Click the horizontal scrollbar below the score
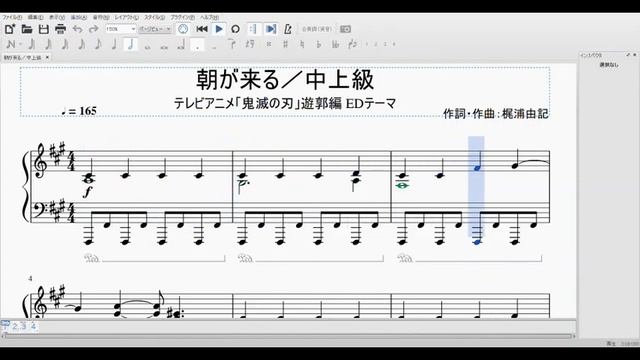Viewport: 640px width, 360px height. pos(288,336)
